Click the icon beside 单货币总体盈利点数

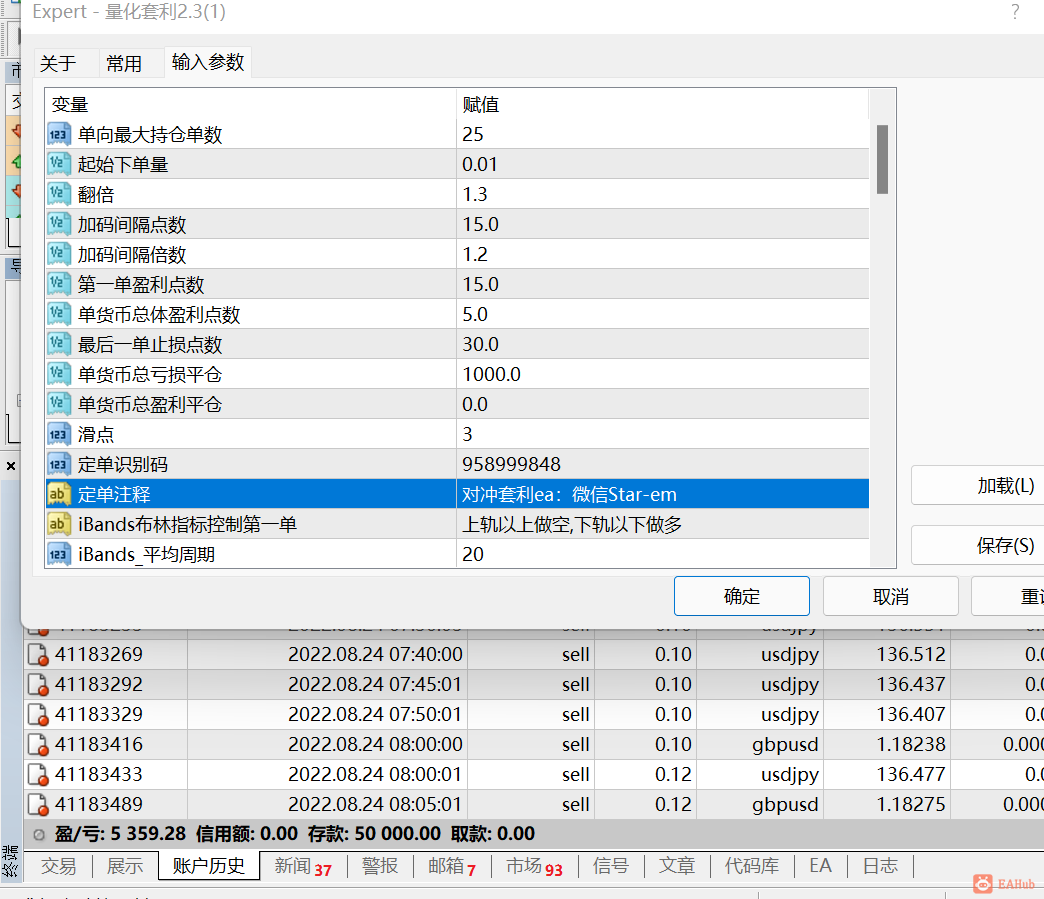coord(59,314)
